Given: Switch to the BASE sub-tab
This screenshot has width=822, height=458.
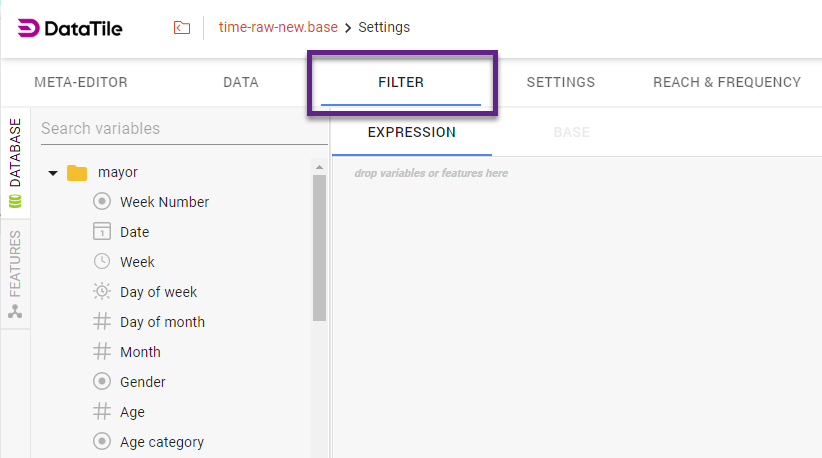Looking at the screenshot, I should coord(571,132).
